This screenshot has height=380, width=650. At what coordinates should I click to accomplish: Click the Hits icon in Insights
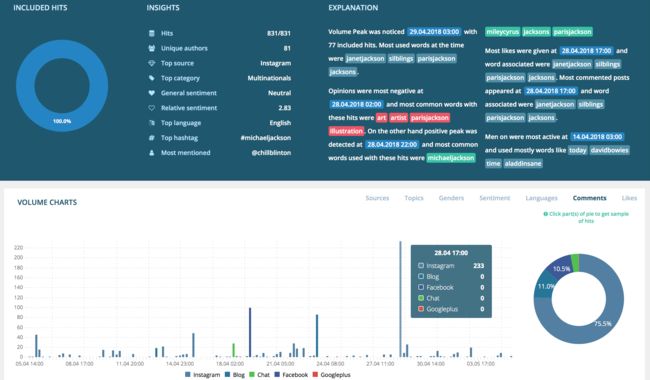[152, 33]
